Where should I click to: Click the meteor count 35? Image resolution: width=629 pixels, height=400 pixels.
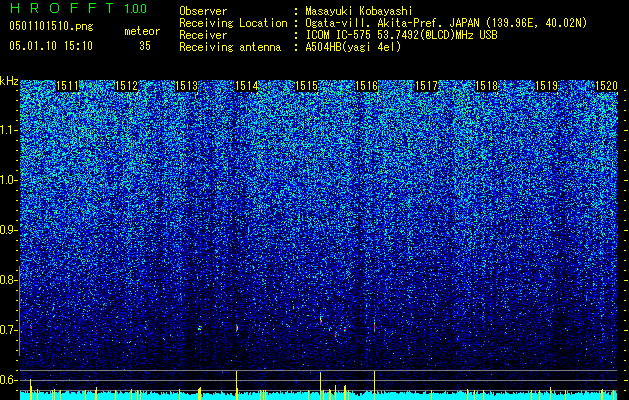click(x=145, y=46)
